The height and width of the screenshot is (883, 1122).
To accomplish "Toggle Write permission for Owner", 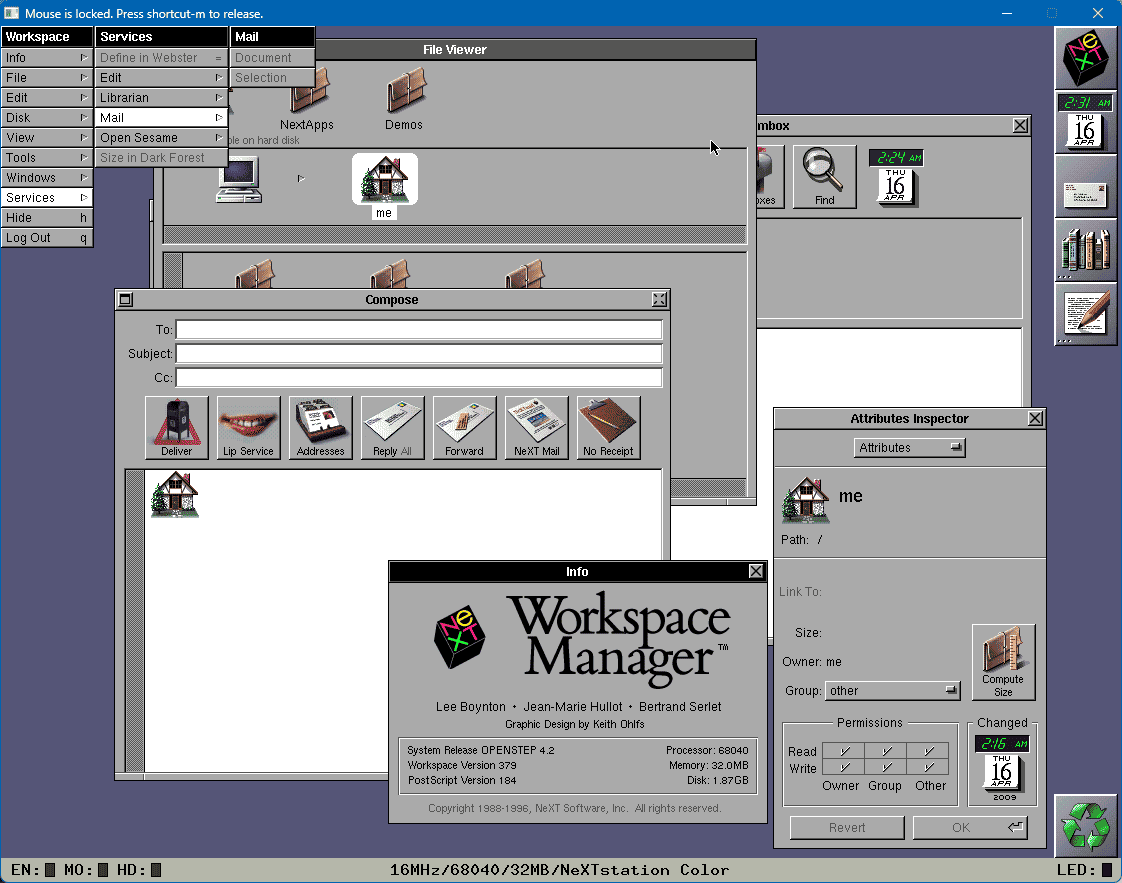I will pos(844,768).
